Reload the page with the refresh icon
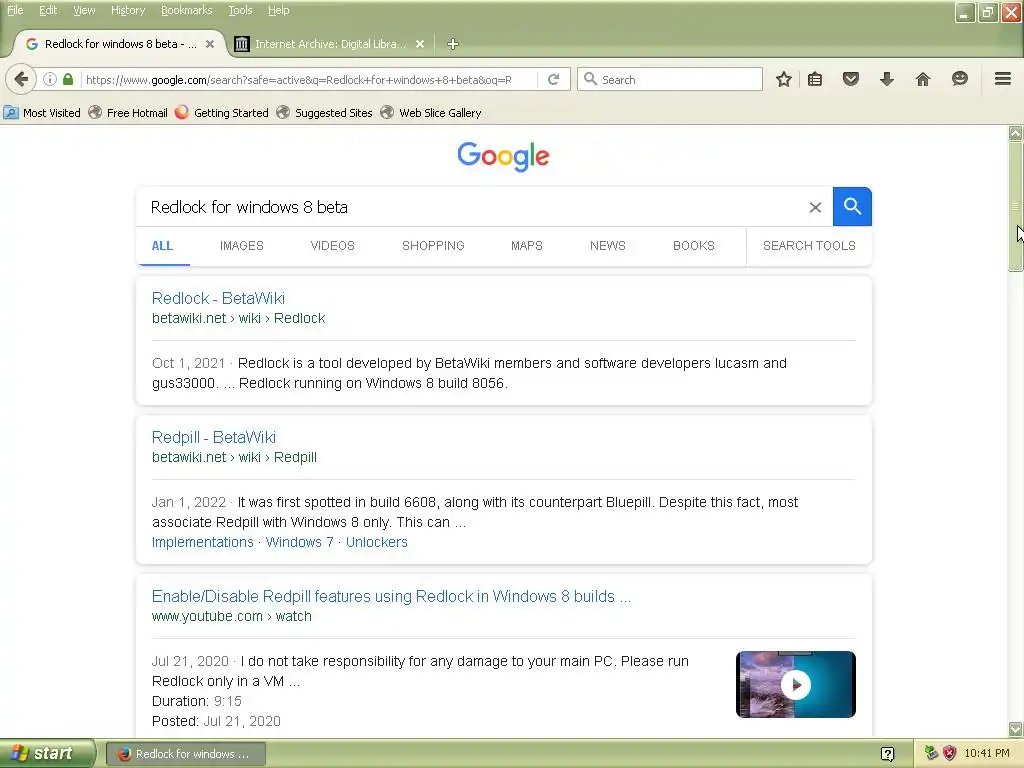Viewport: 1024px width, 768px height. (x=554, y=80)
